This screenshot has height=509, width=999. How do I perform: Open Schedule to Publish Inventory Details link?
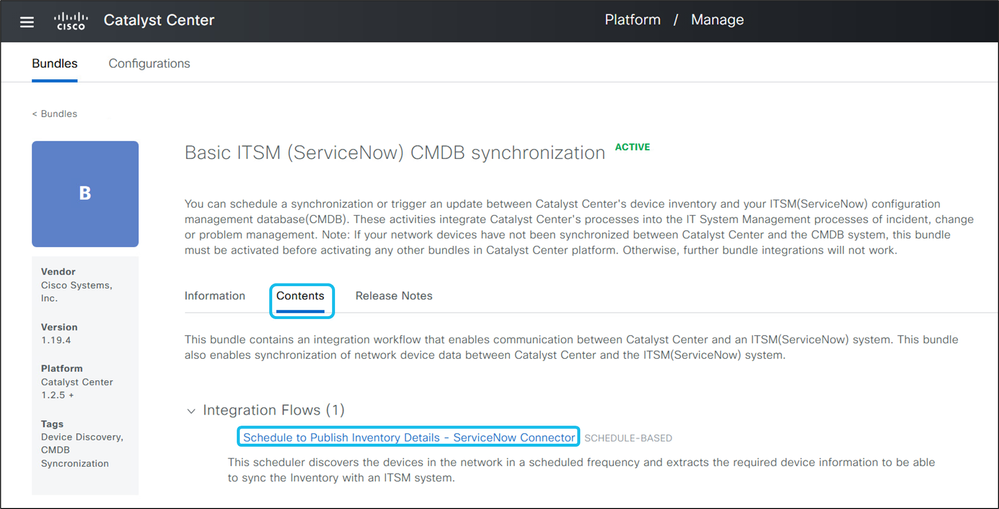(409, 437)
